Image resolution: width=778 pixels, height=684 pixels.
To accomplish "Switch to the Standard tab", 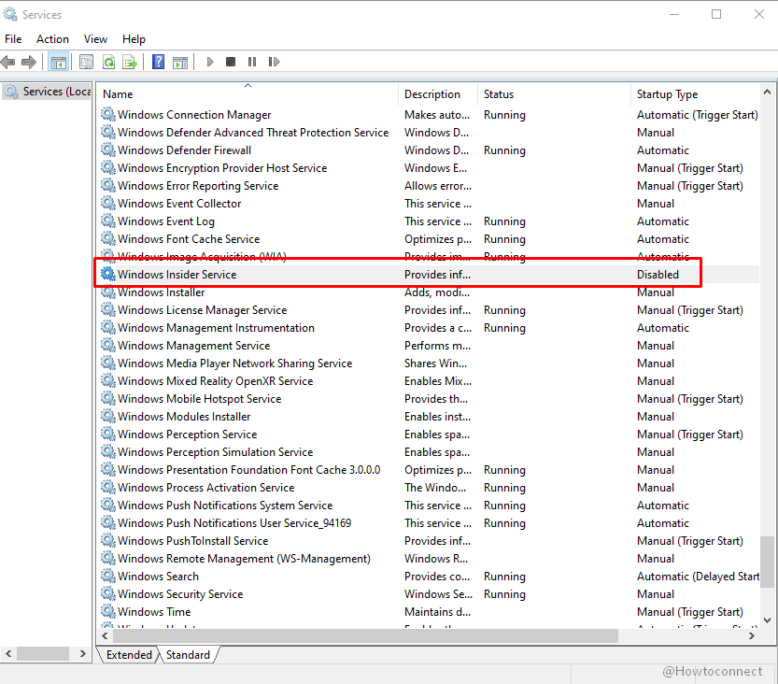I will (x=188, y=655).
